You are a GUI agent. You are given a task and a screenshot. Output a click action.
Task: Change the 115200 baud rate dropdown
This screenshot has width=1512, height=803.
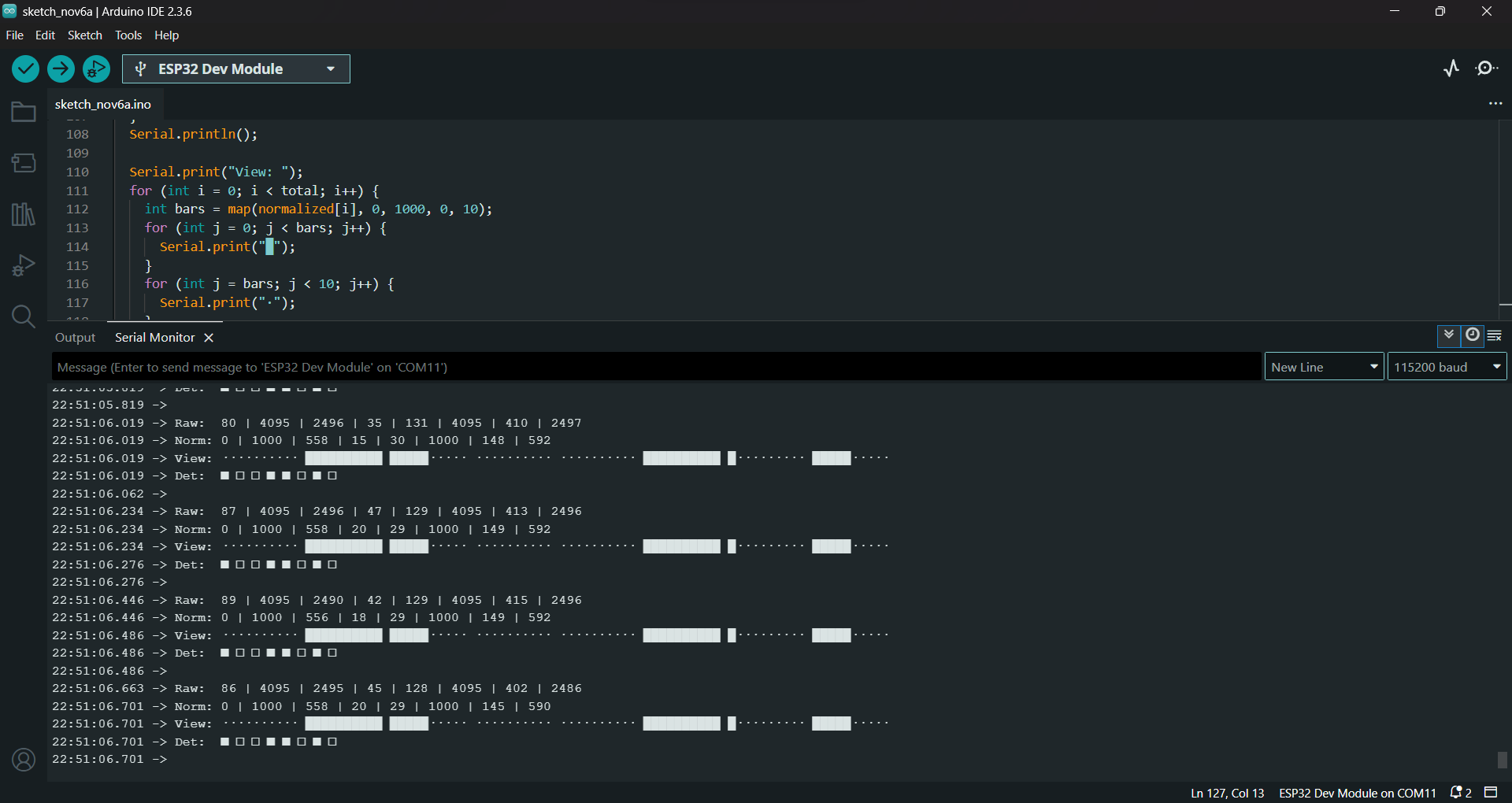(1447, 367)
